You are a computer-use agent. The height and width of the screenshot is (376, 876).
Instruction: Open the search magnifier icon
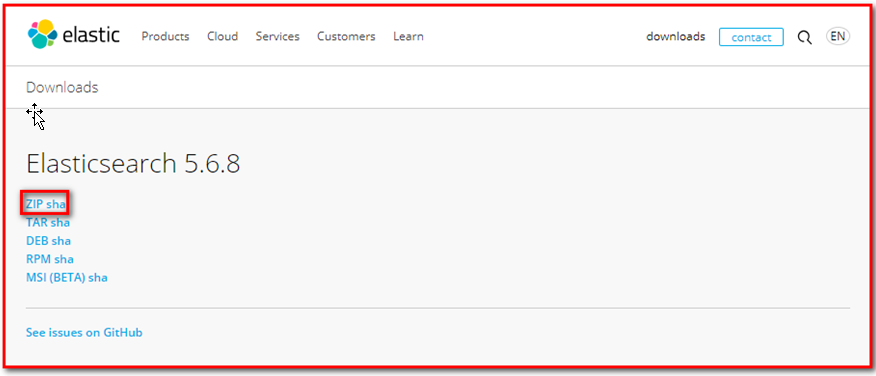tap(804, 37)
